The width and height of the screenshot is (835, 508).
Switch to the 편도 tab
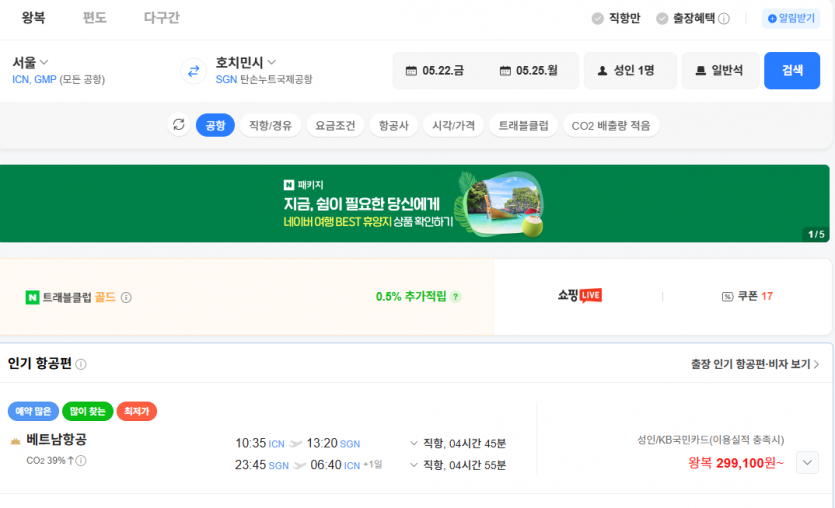point(94,18)
